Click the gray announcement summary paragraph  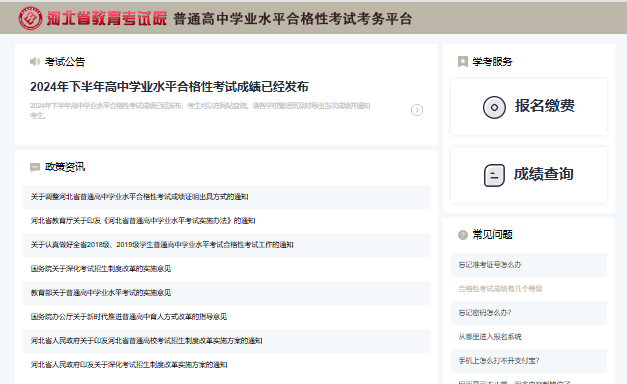click(200, 110)
